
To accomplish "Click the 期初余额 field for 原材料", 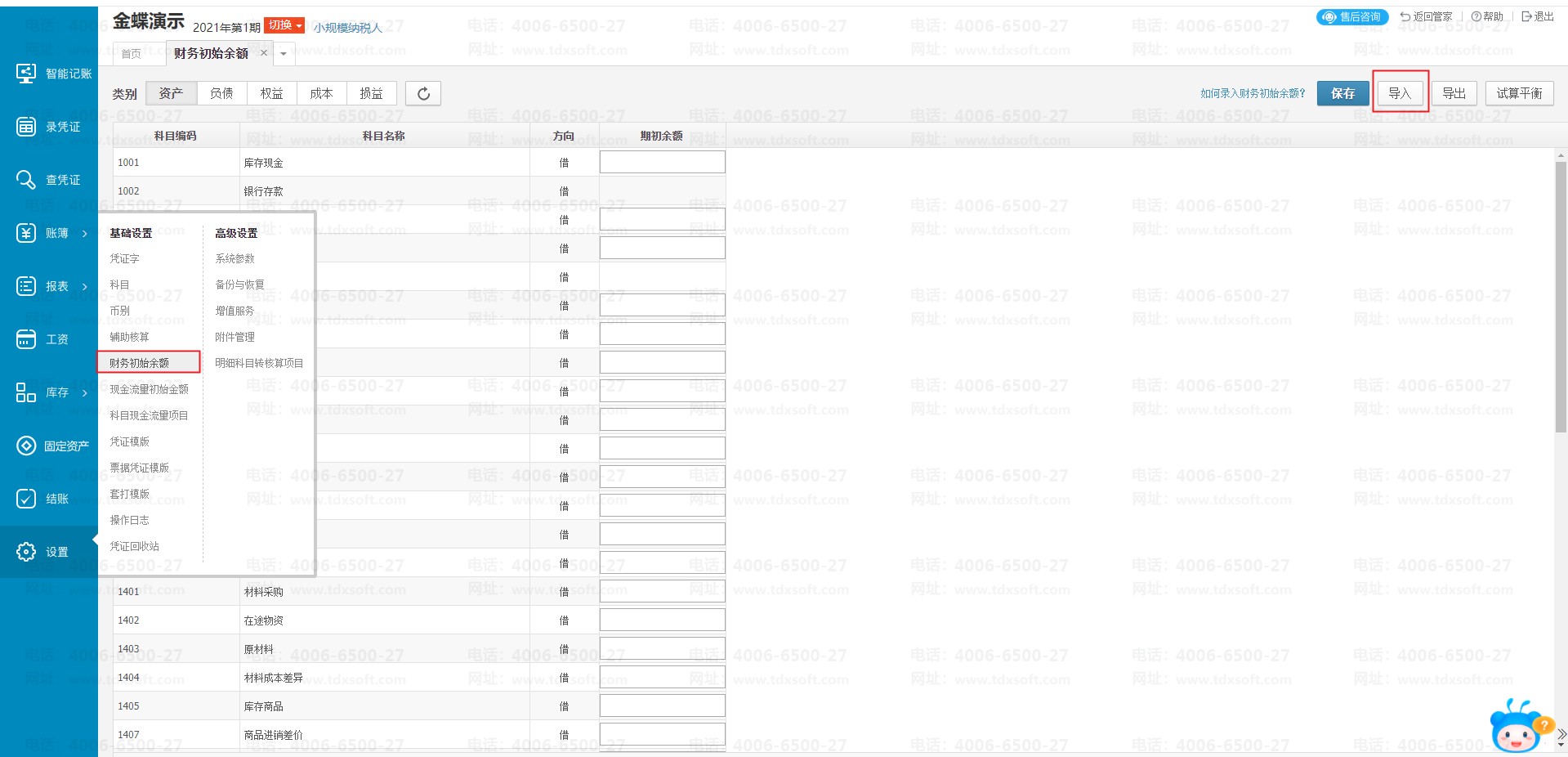I will click(663, 648).
